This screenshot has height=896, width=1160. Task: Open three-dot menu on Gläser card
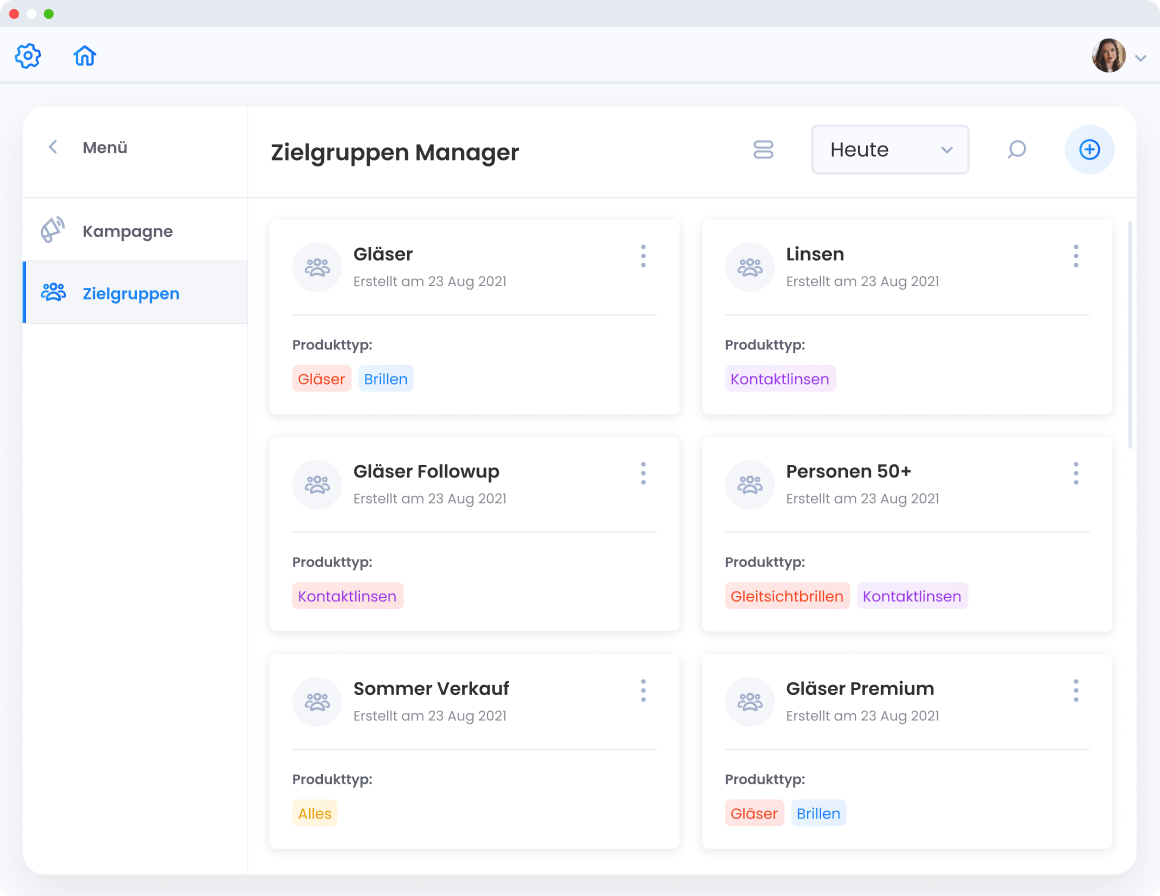pyautogui.click(x=643, y=256)
